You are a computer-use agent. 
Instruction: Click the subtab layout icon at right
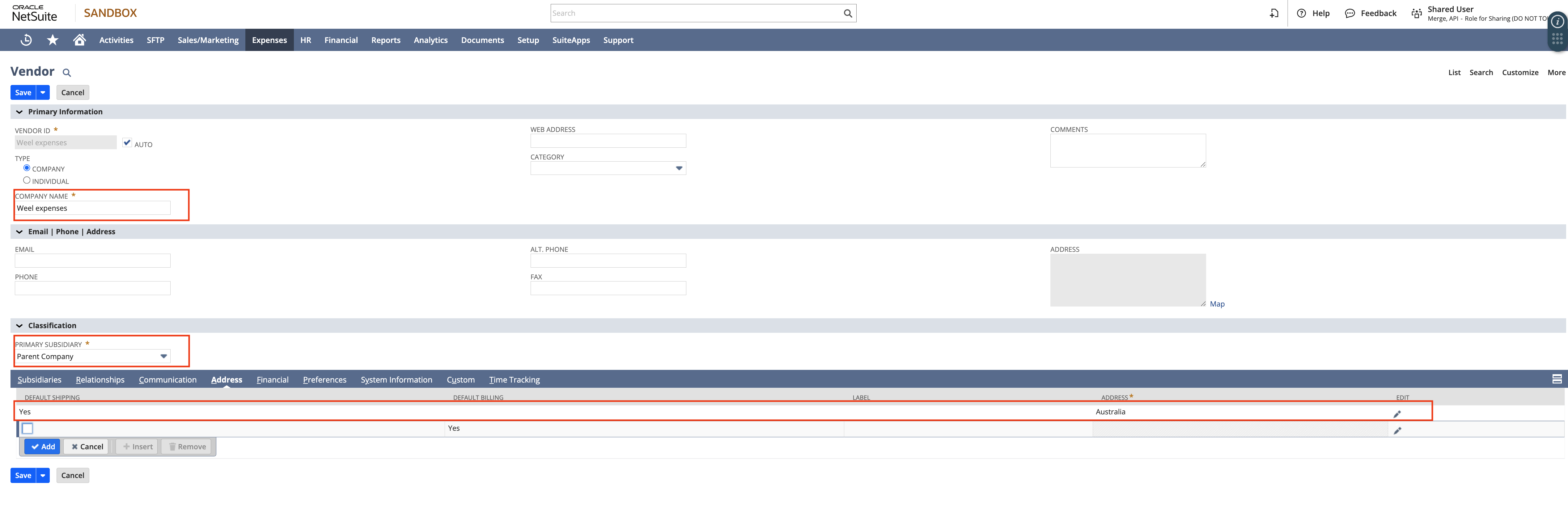tap(1557, 379)
